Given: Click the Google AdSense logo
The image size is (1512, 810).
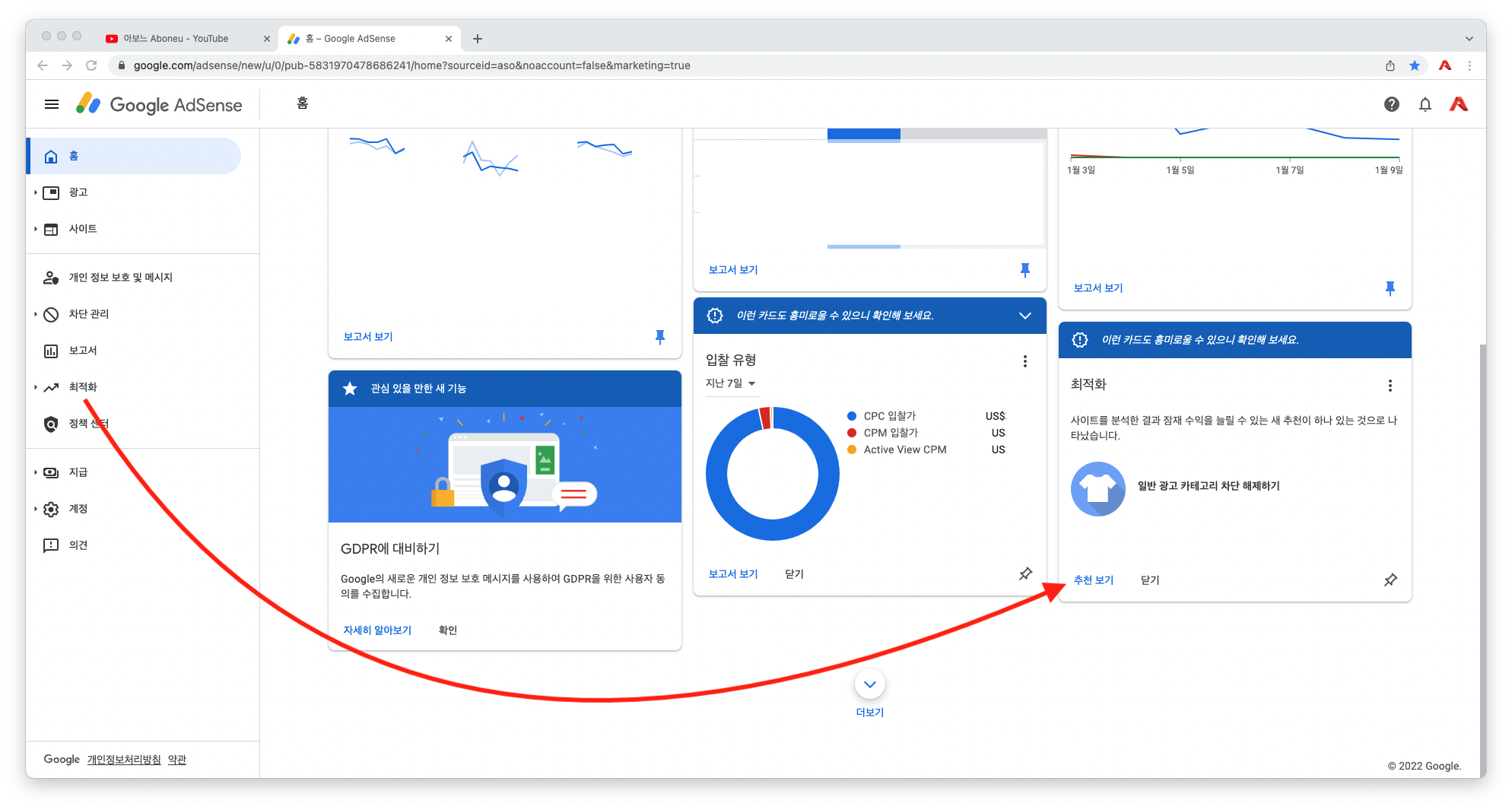Looking at the screenshot, I should click(x=159, y=104).
